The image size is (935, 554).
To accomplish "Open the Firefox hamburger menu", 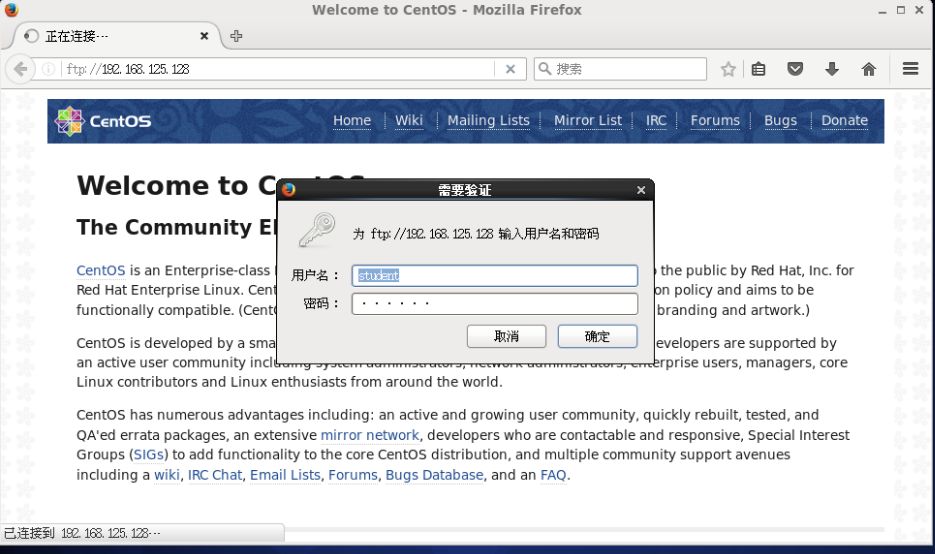I will click(x=911, y=69).
